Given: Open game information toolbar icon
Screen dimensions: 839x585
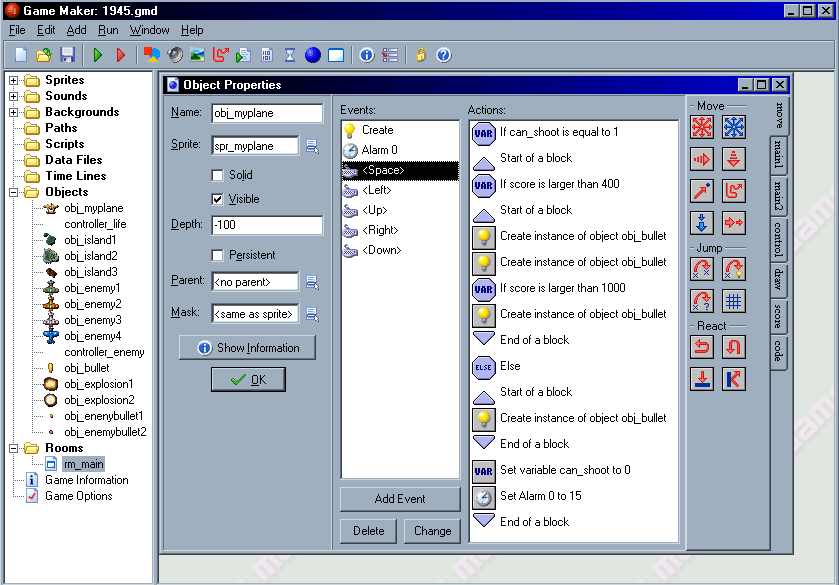Looking at the screenshot, I should tap(367, 55).
